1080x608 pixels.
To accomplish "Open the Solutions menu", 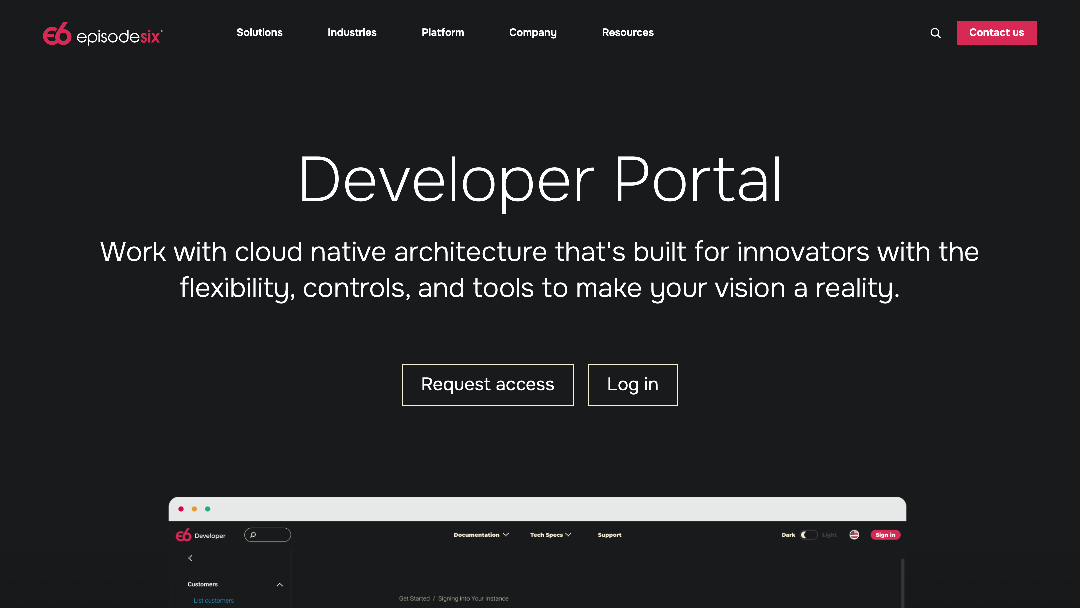I will point(259,32).
